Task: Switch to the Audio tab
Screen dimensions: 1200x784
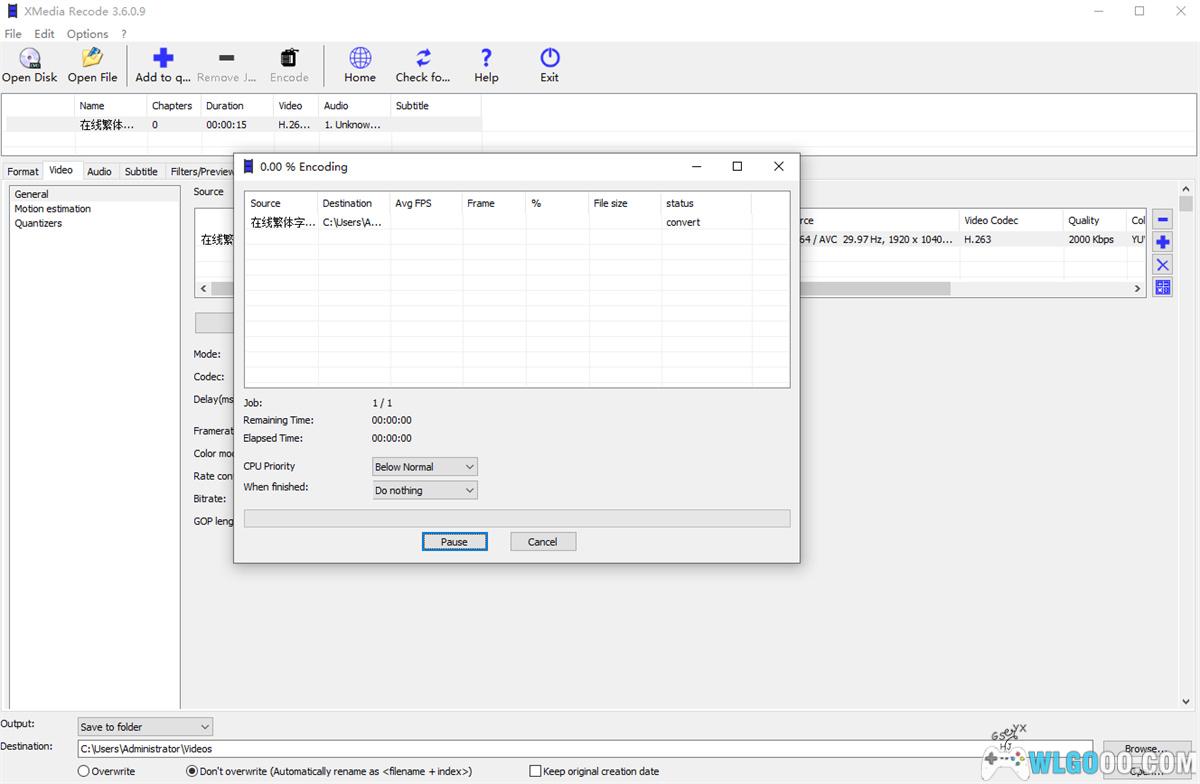Action: click(x=99, y=171)
